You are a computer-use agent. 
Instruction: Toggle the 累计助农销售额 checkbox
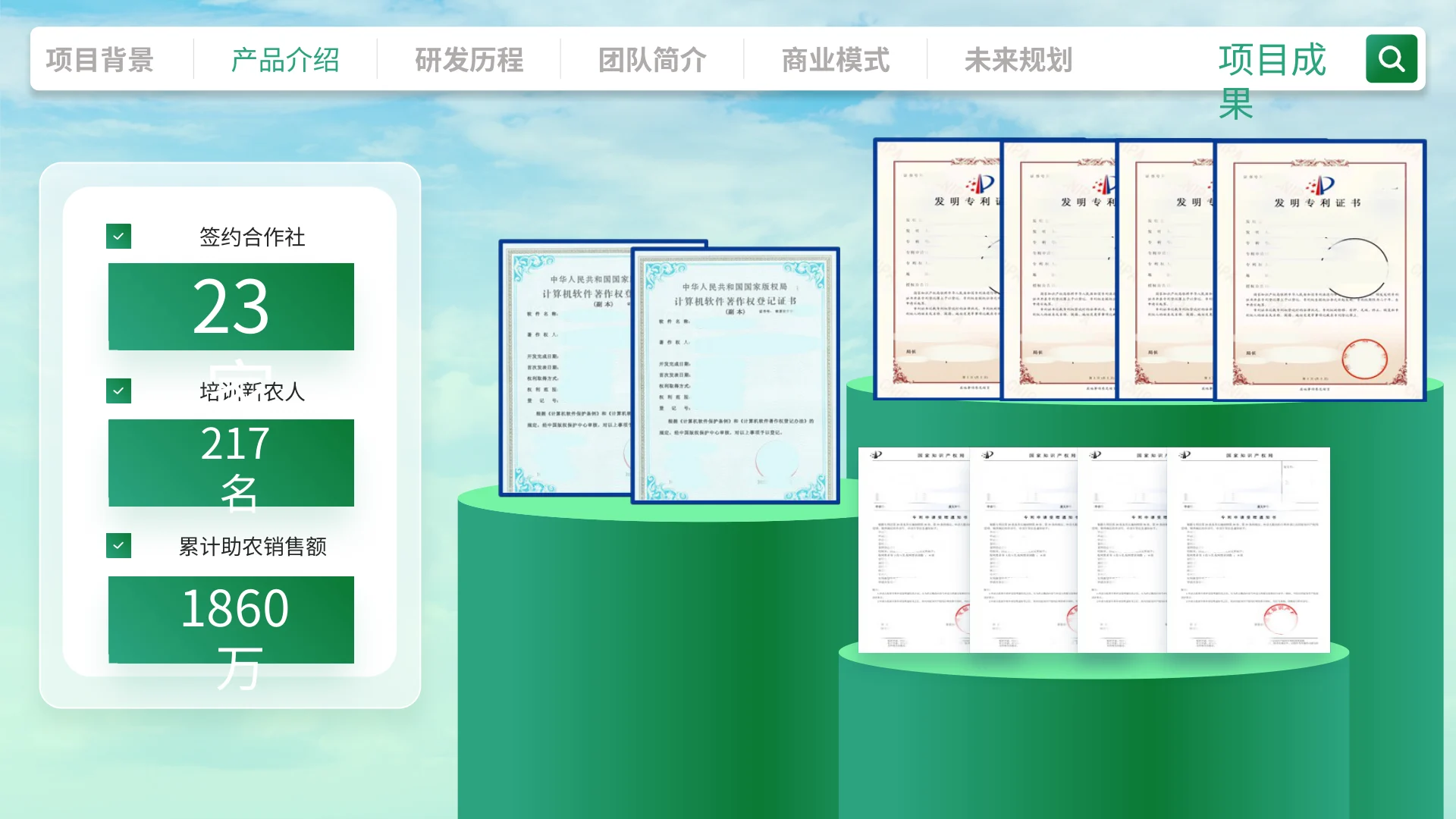tap(118, 545)
